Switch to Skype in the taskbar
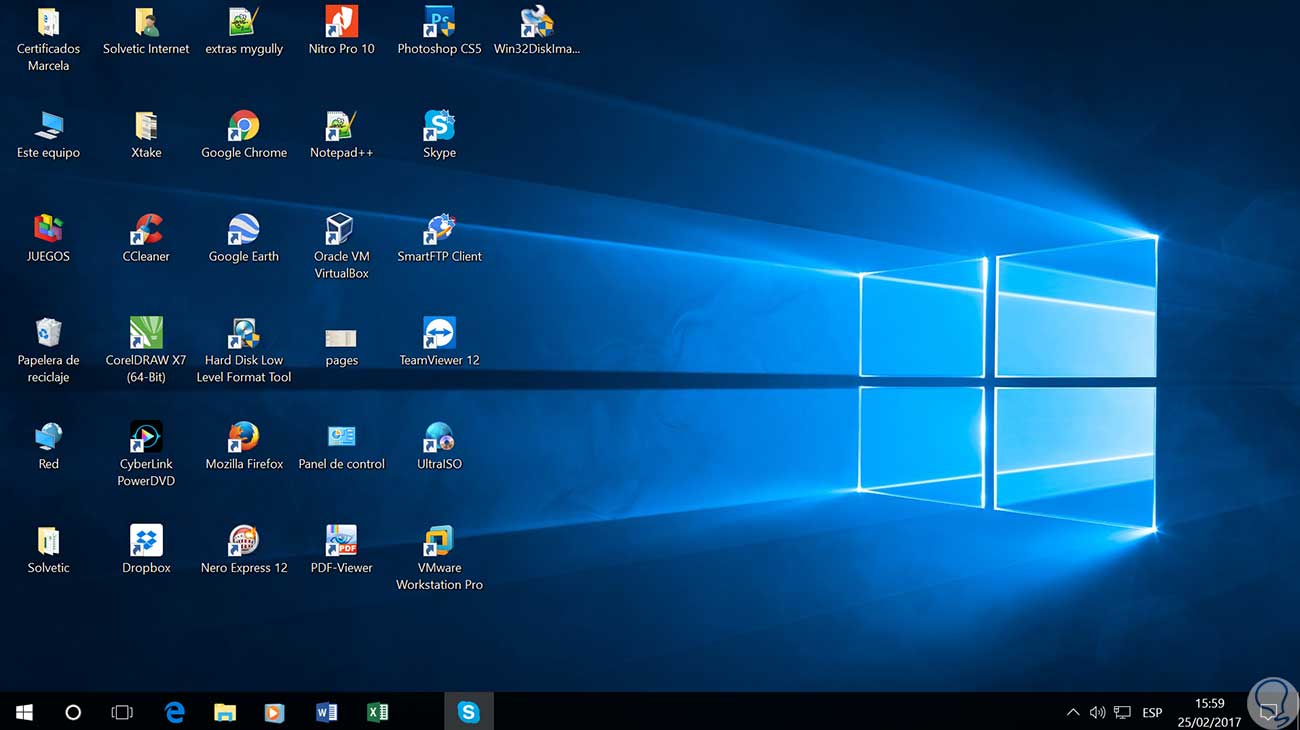The height and width of the screenshot is (730, 1300). [x=469, y=712]
